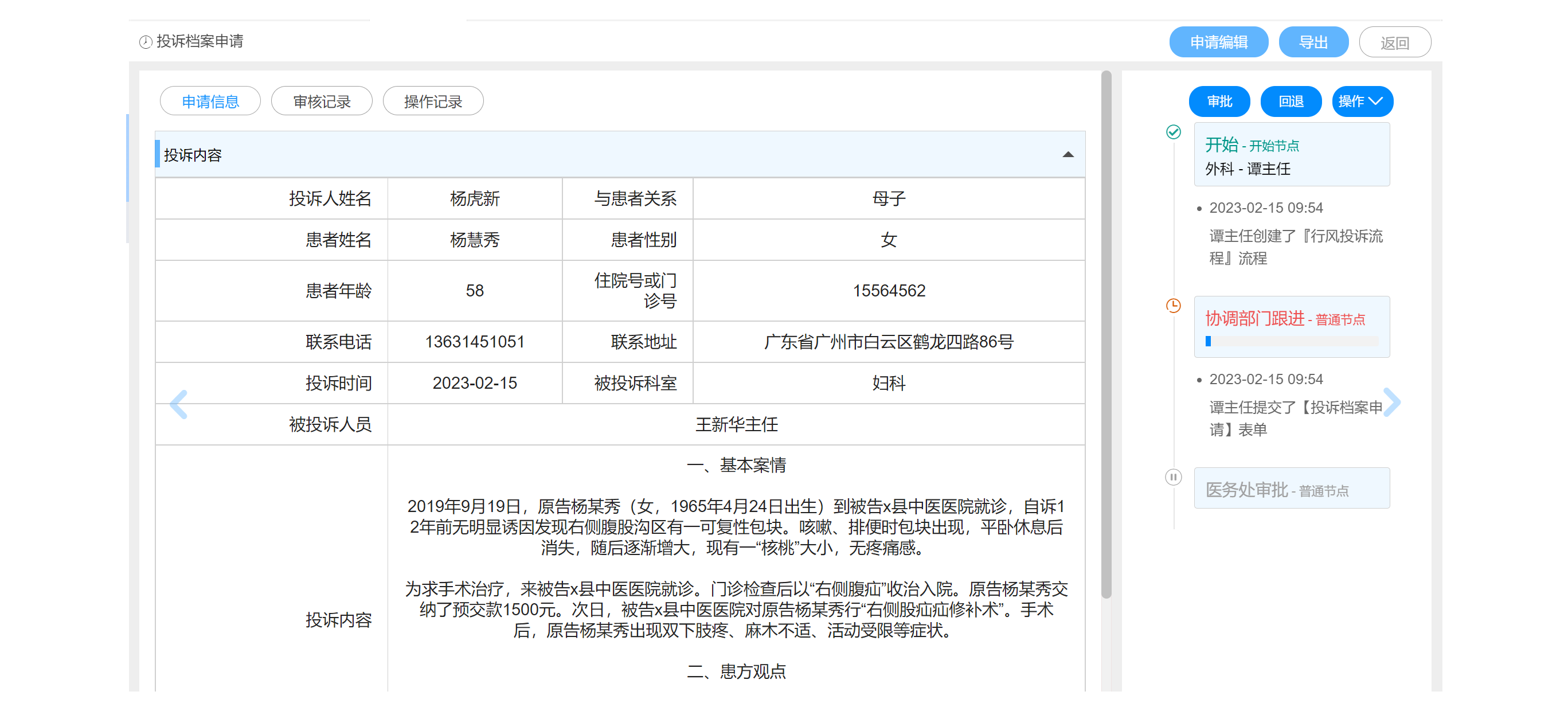The height and width of the screenshot is (711, 1568).
Task: Click the green checkmark icon at 开始 node
Action: 1173,132
